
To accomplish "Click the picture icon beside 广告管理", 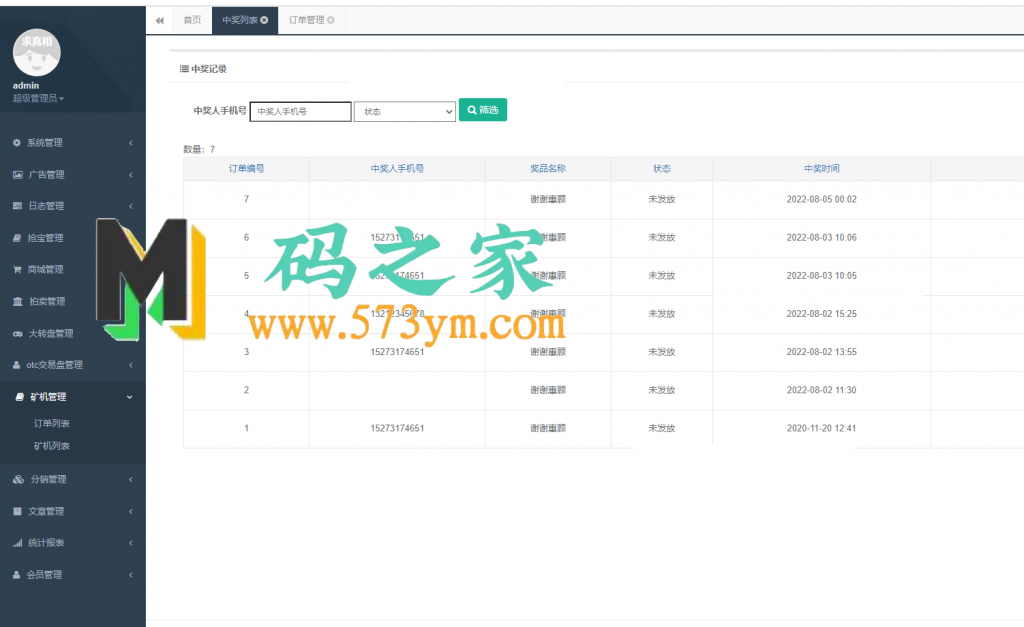I will [x=17, y=175].
